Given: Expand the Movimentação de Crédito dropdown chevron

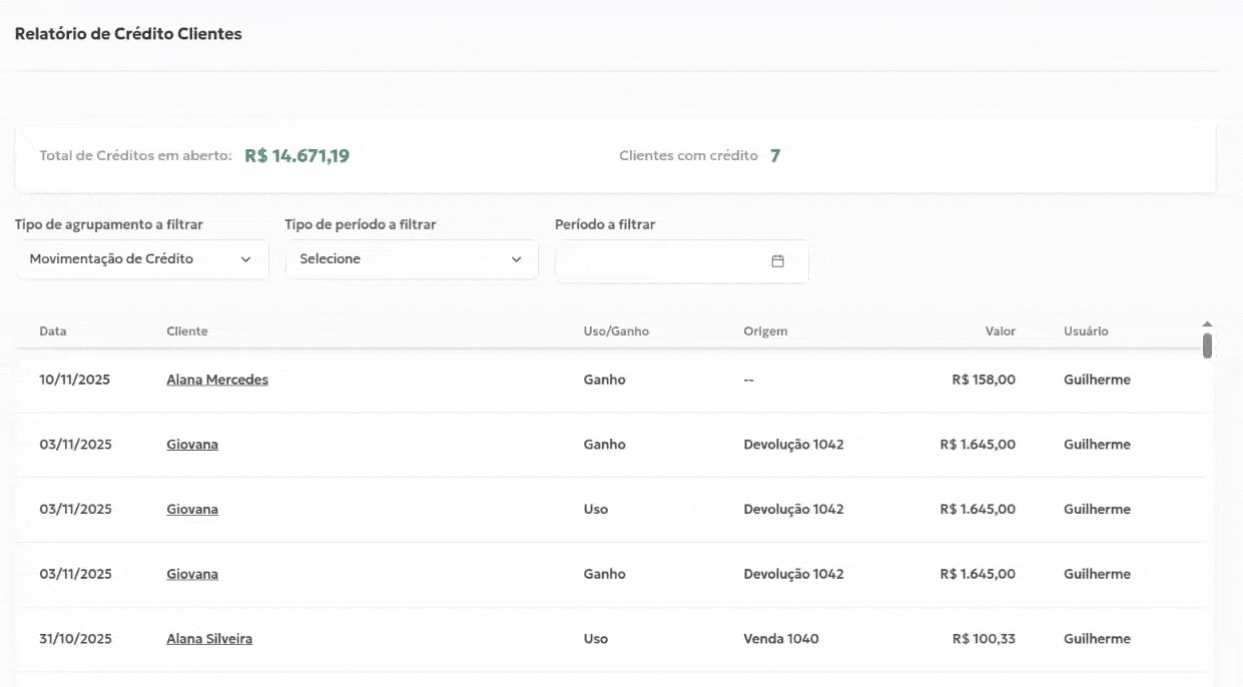Looking at the screenshot, I should (x=246, y=260).
